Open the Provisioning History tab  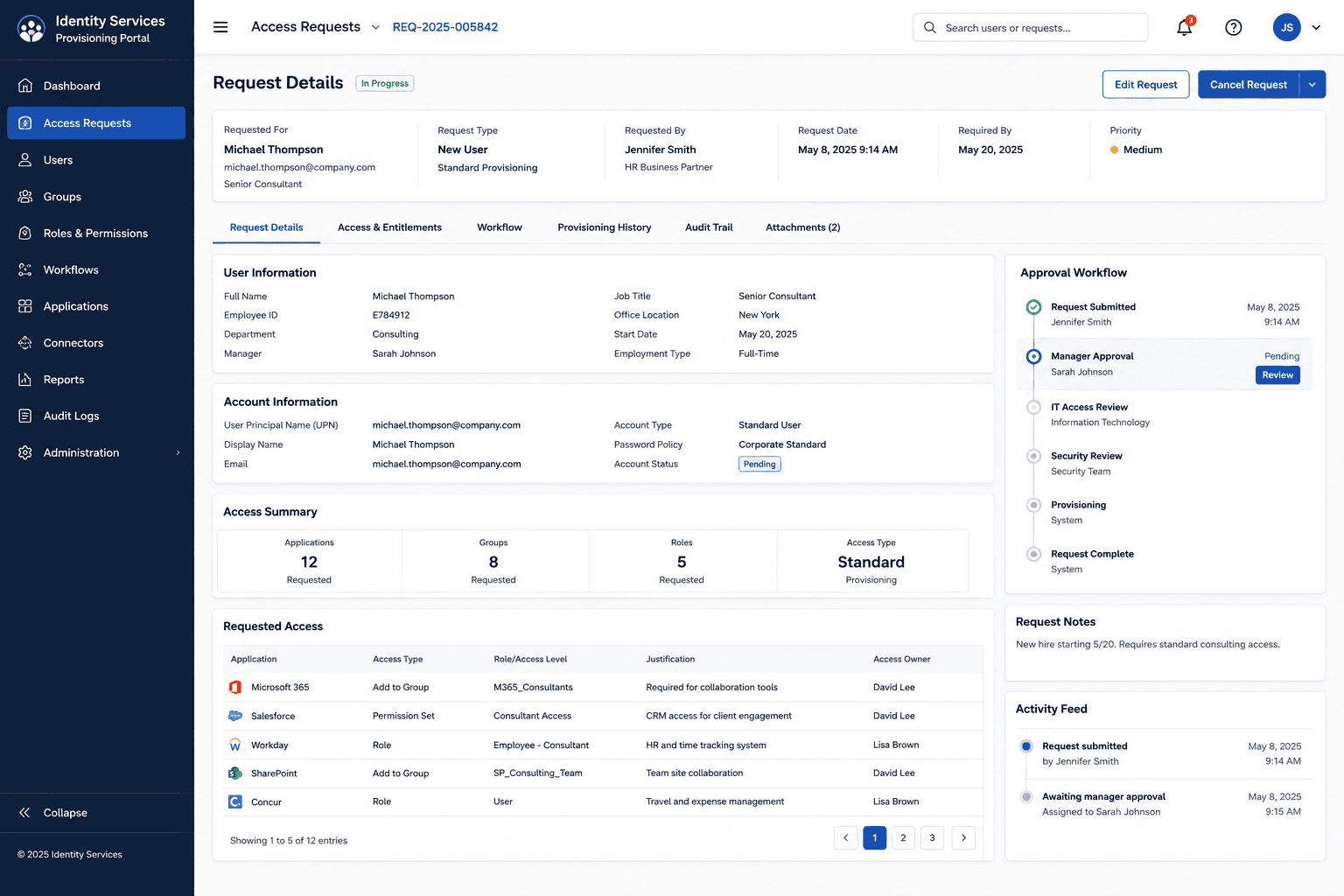coord(605,227)
